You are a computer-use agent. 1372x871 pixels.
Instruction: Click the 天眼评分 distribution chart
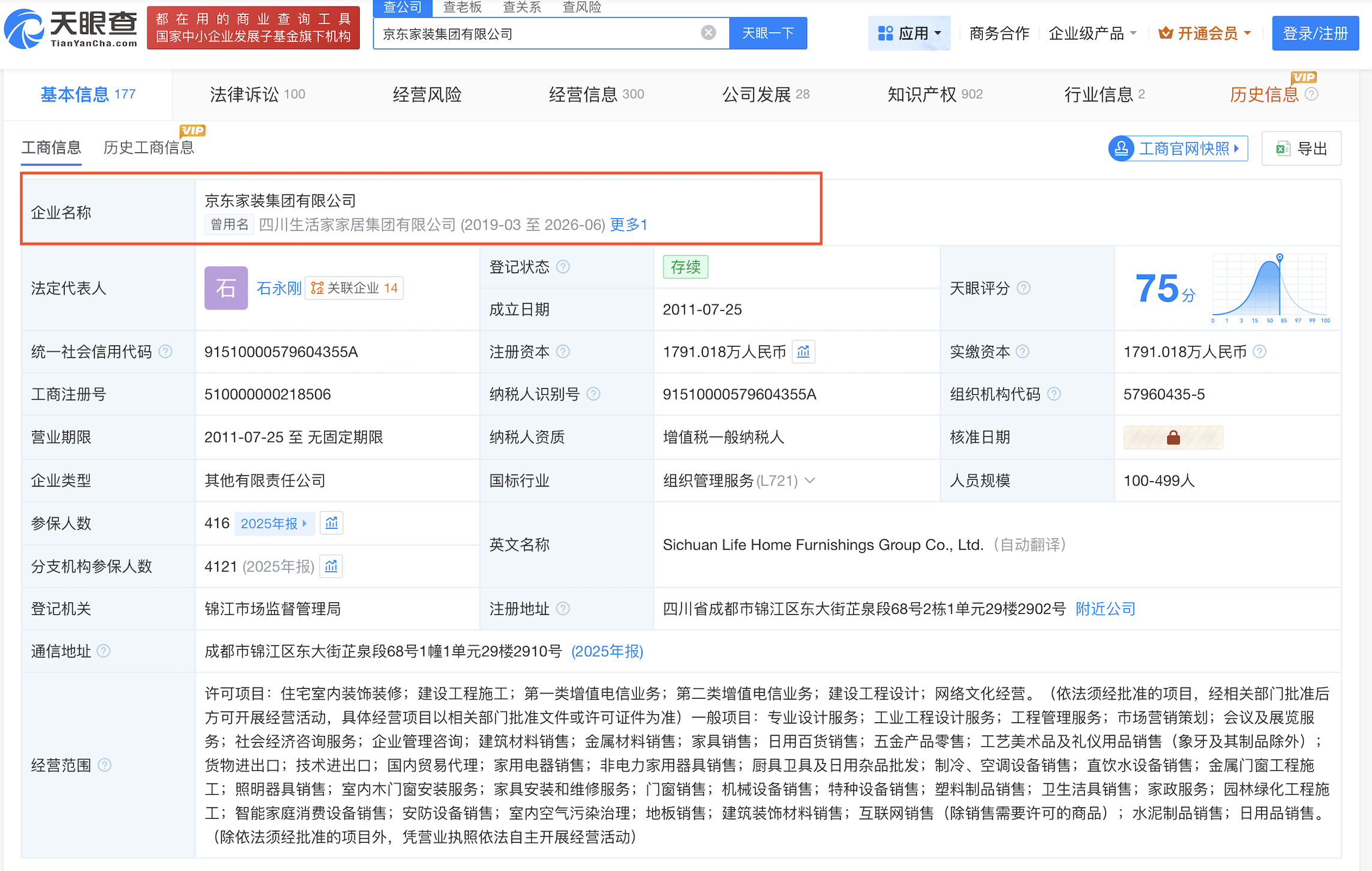tap(1269, 289)
